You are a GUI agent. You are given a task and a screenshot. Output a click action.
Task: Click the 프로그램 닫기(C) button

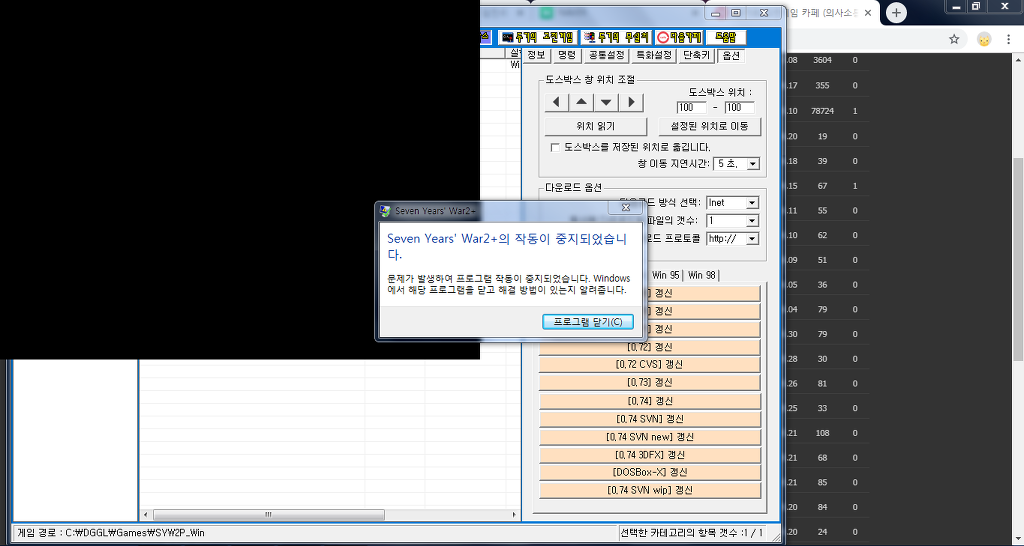click(x=588, y=322)
